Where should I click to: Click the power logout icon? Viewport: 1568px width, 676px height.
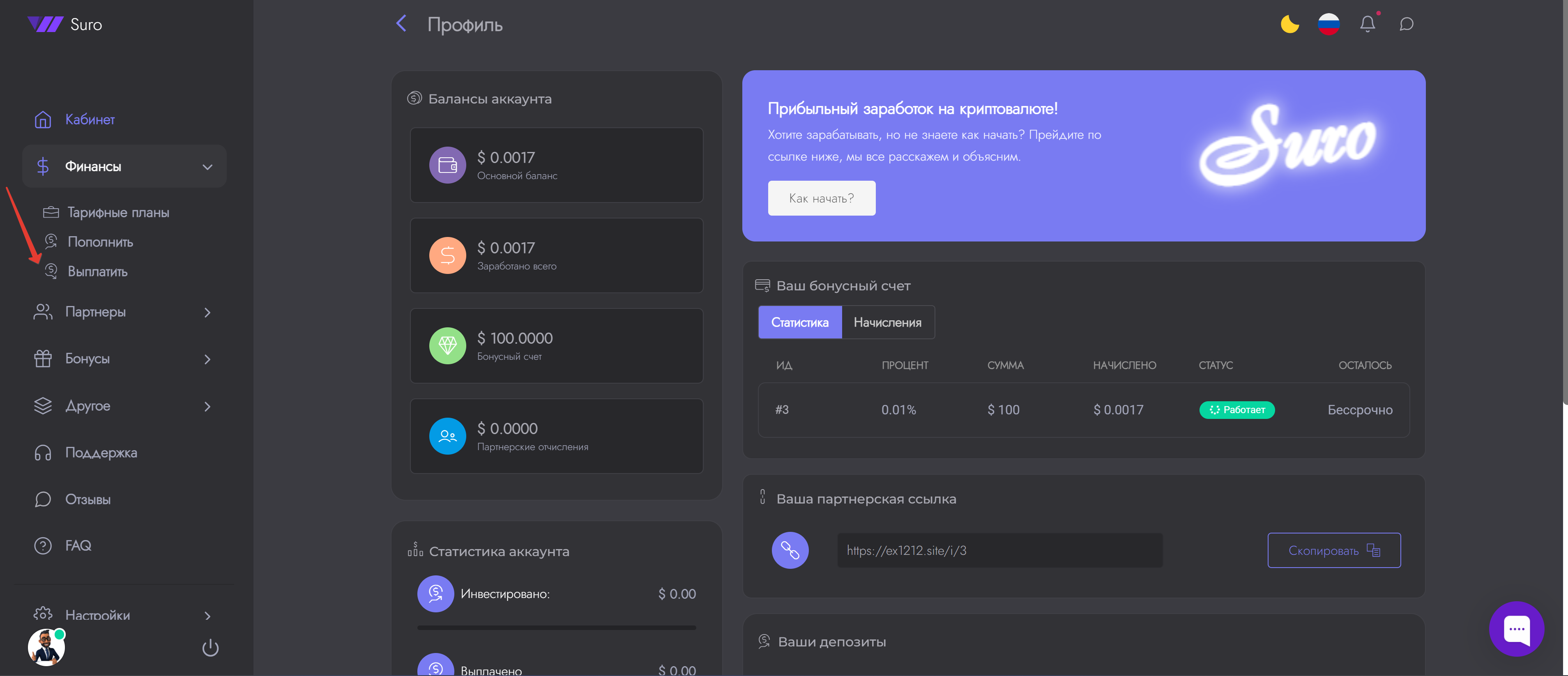(x=210, y=647)
